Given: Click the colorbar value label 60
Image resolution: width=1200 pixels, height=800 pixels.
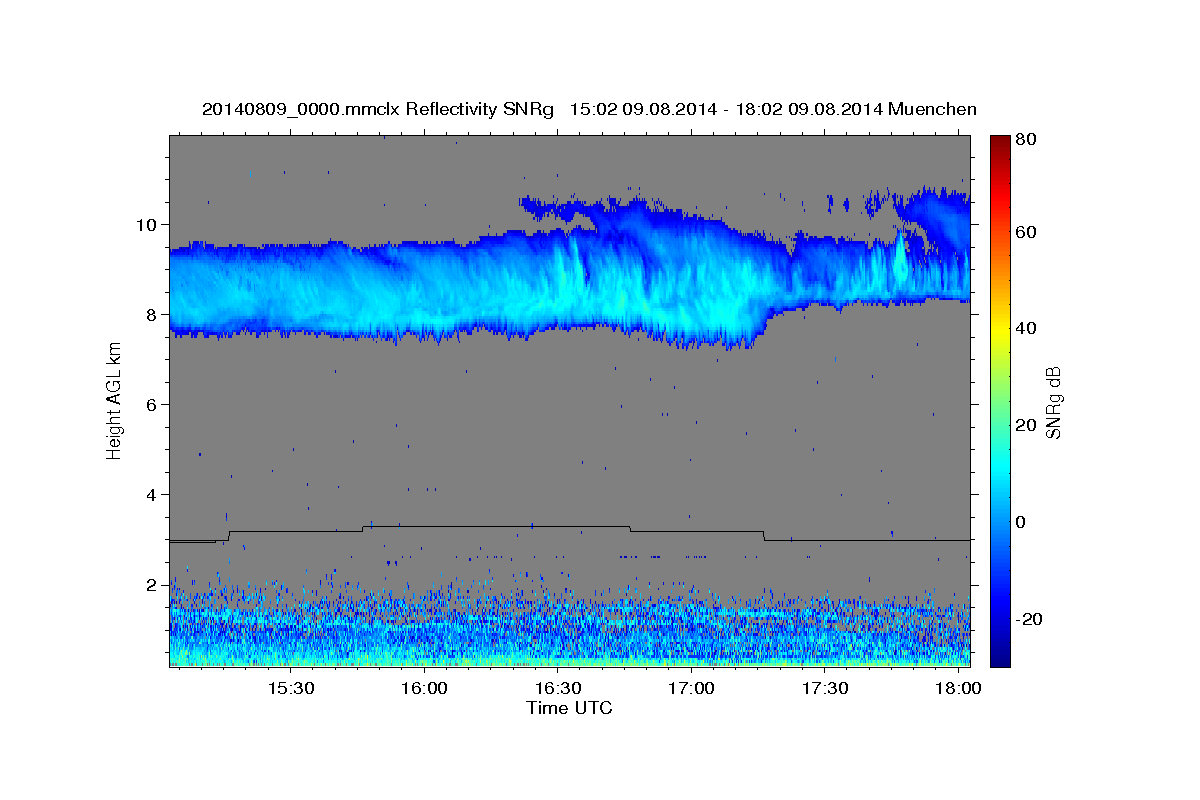Looking at the screenshot, I should pyautogui.click(x=1025, y=232).
